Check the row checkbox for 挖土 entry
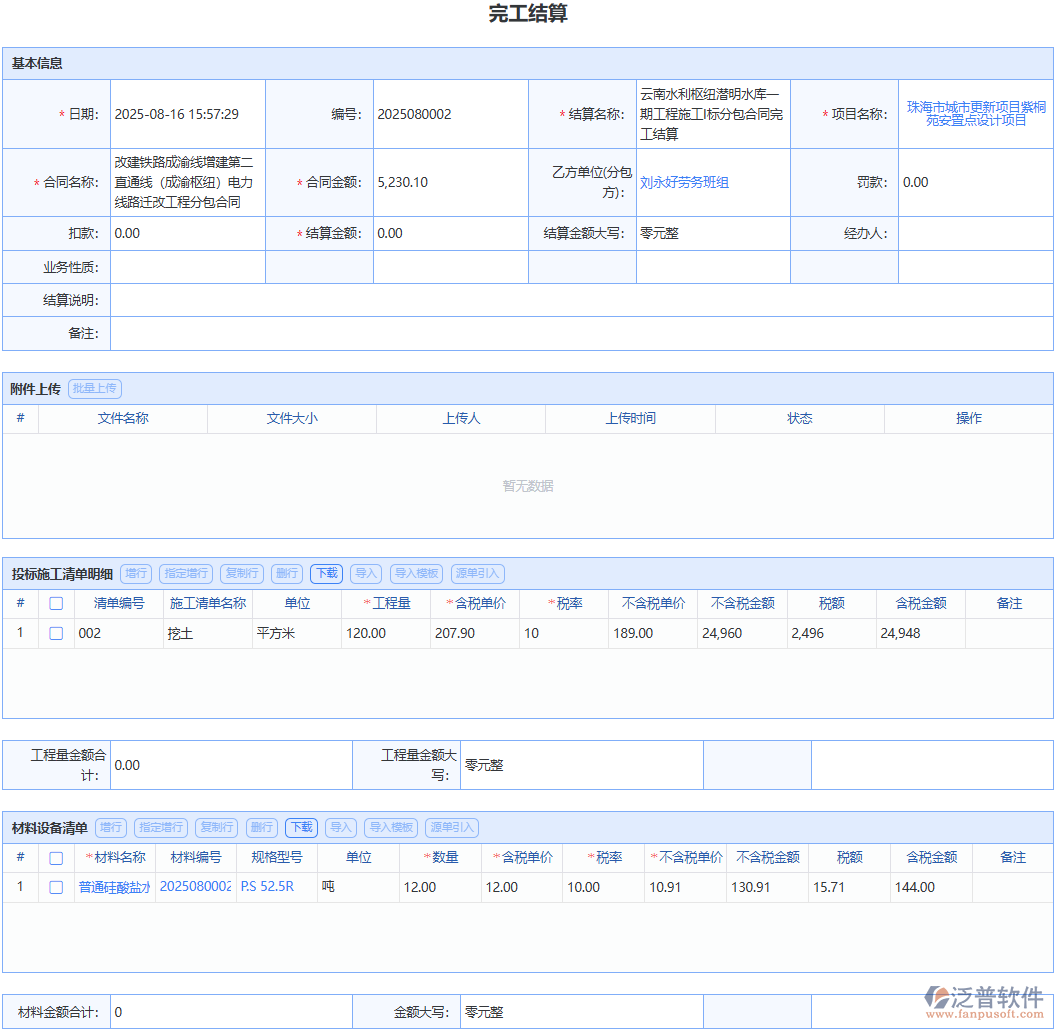This screenshot has height=1030, width=1054. click(x=55, y=632)
